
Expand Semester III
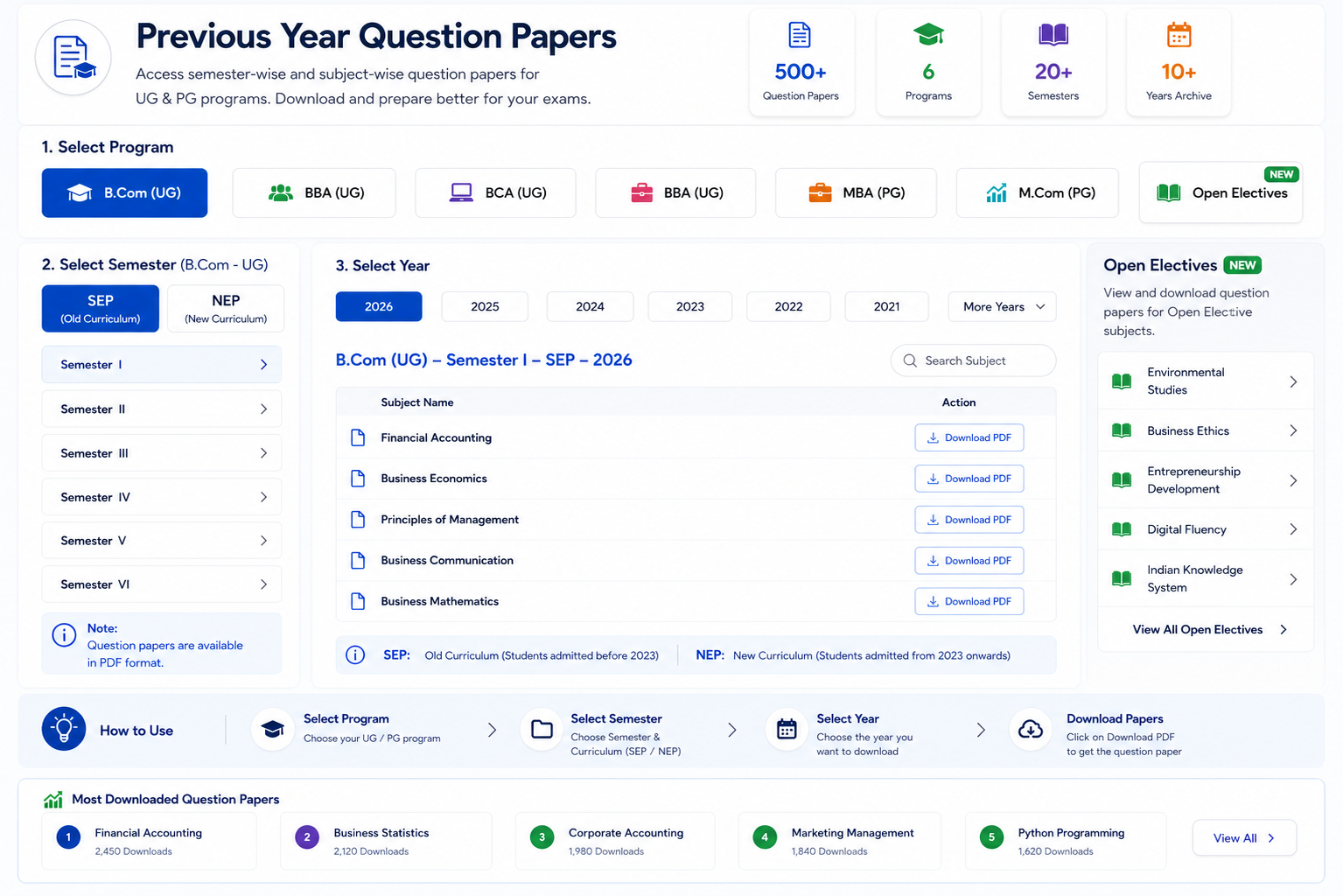pos(162,453)
